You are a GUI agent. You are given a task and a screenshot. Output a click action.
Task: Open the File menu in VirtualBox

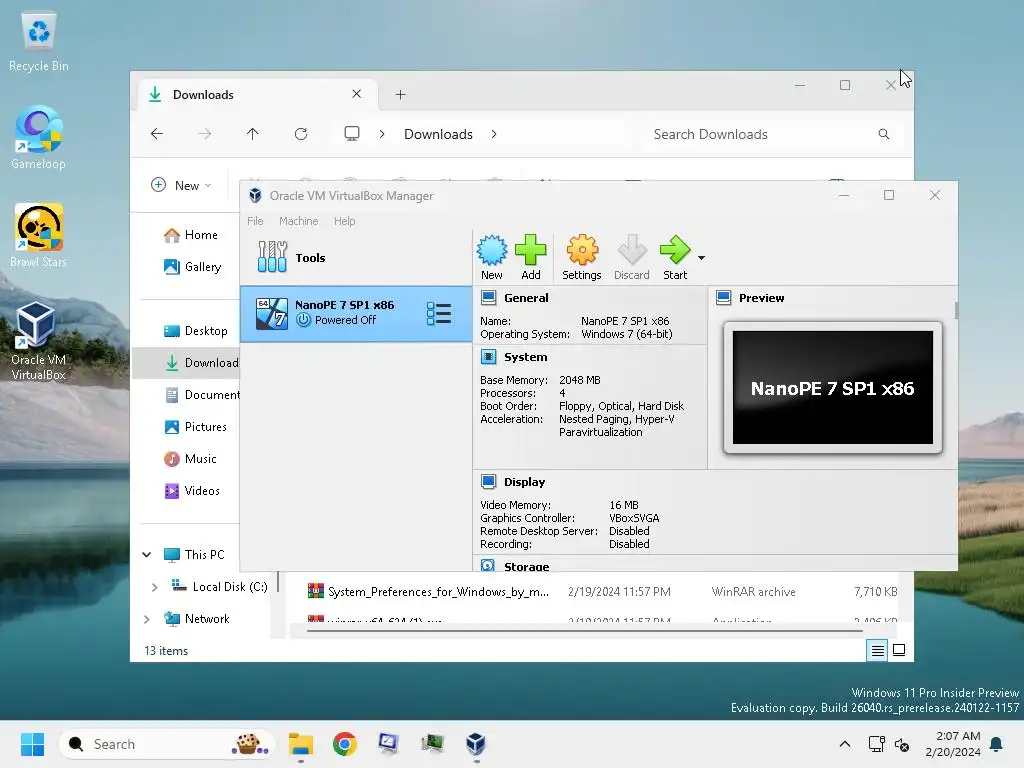coord(255,221)
